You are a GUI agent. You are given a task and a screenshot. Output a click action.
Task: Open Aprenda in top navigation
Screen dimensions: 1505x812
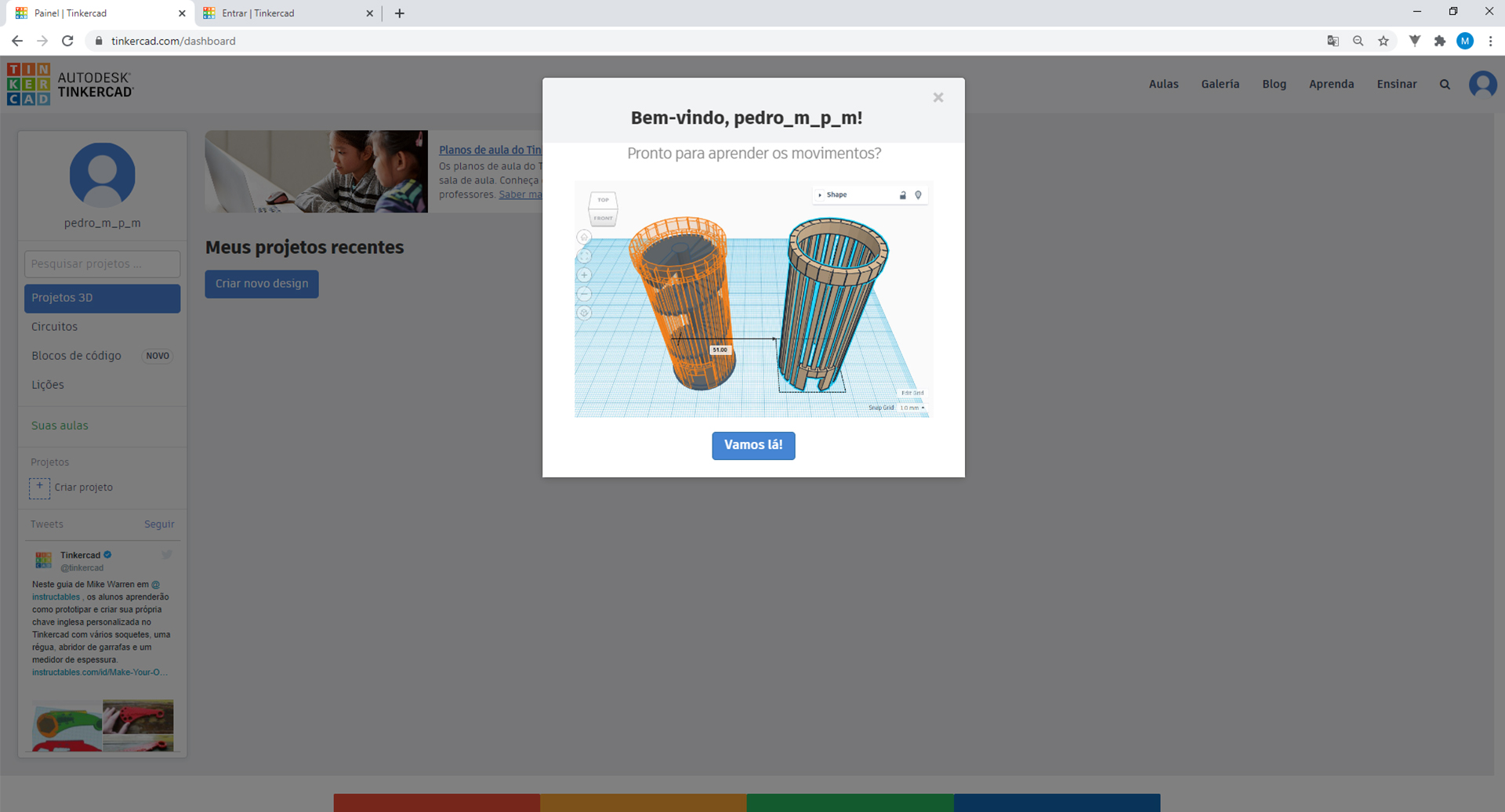[x=1331, y=84]
